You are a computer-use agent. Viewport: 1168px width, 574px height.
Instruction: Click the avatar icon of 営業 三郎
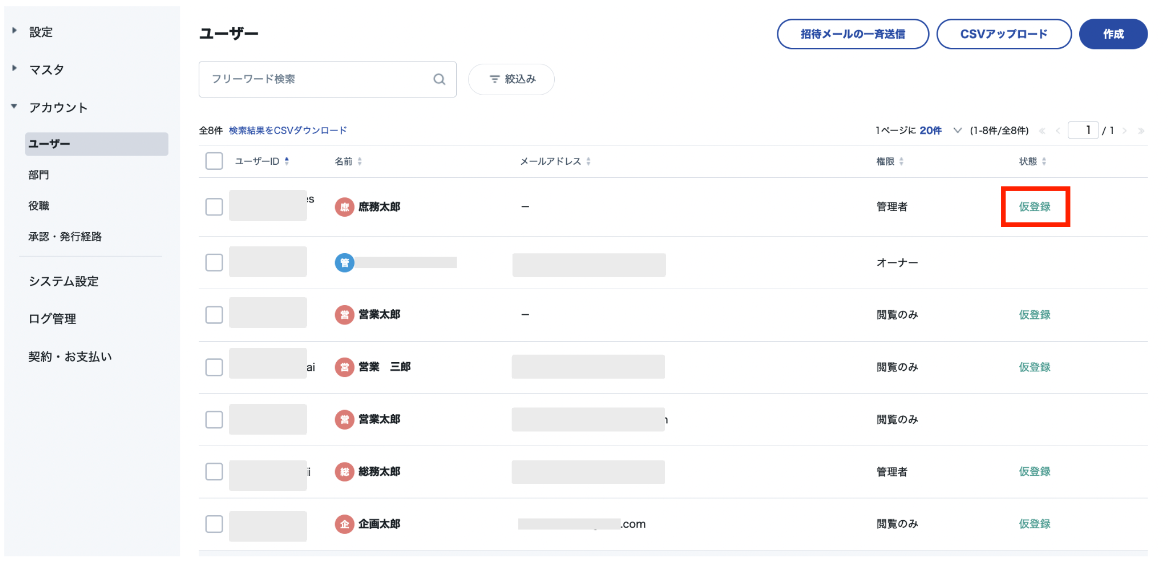[344, 367]
